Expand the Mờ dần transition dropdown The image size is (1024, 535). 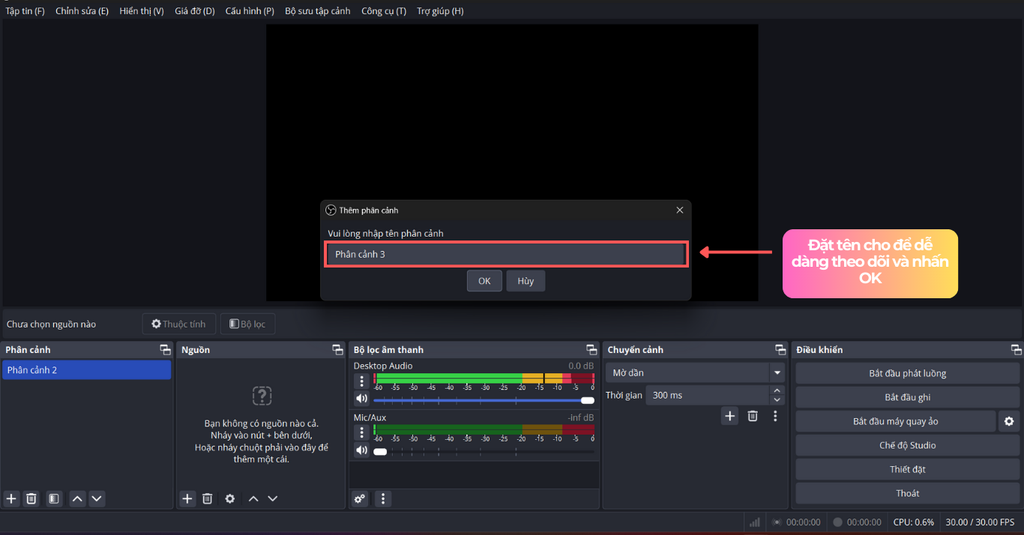[x=777, y=373]
